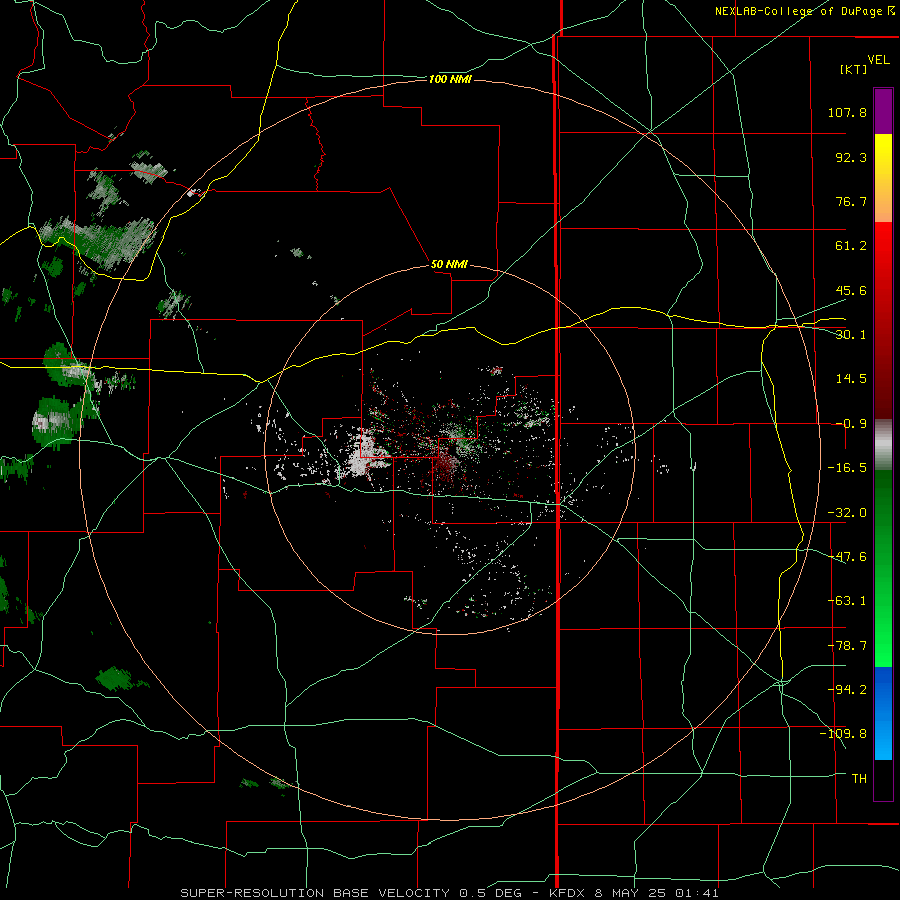The width and height of the screenshot is (900, 900).
Task: Click the 92.3 velocity legend value
Action: point(851,157)
